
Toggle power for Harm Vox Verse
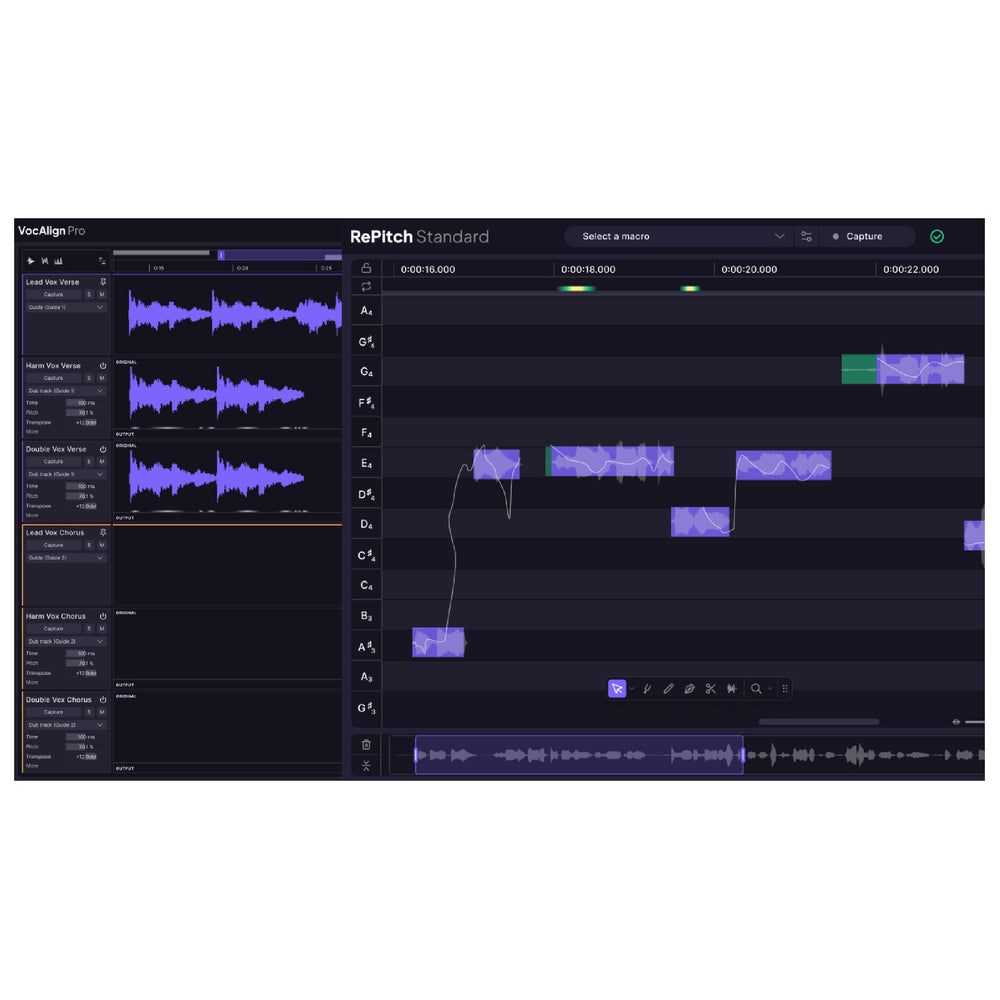click(103, 366)
